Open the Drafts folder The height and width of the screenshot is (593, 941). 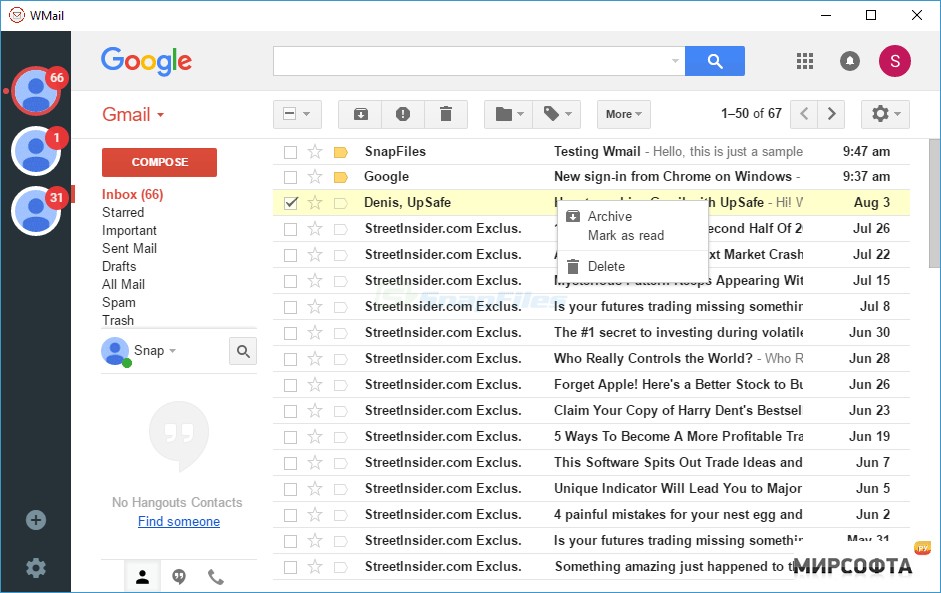tap(119, 266)
